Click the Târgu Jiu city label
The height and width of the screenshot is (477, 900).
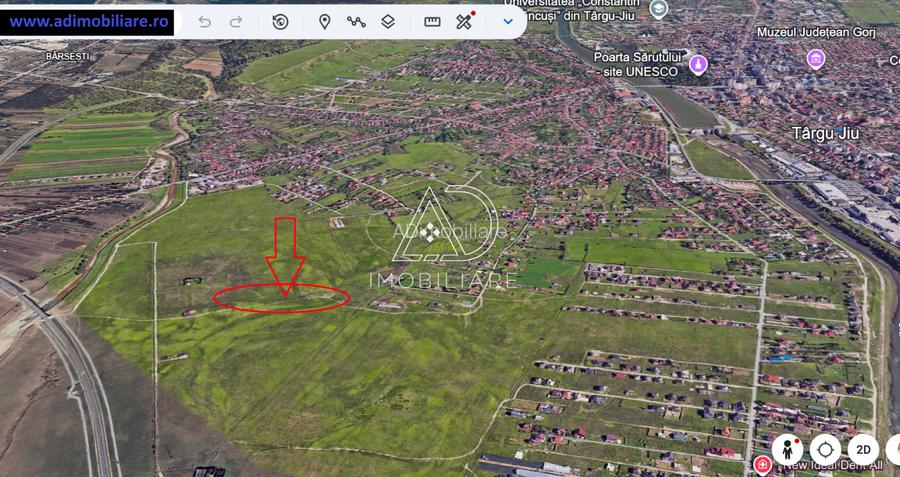click(x=825, y=134)
